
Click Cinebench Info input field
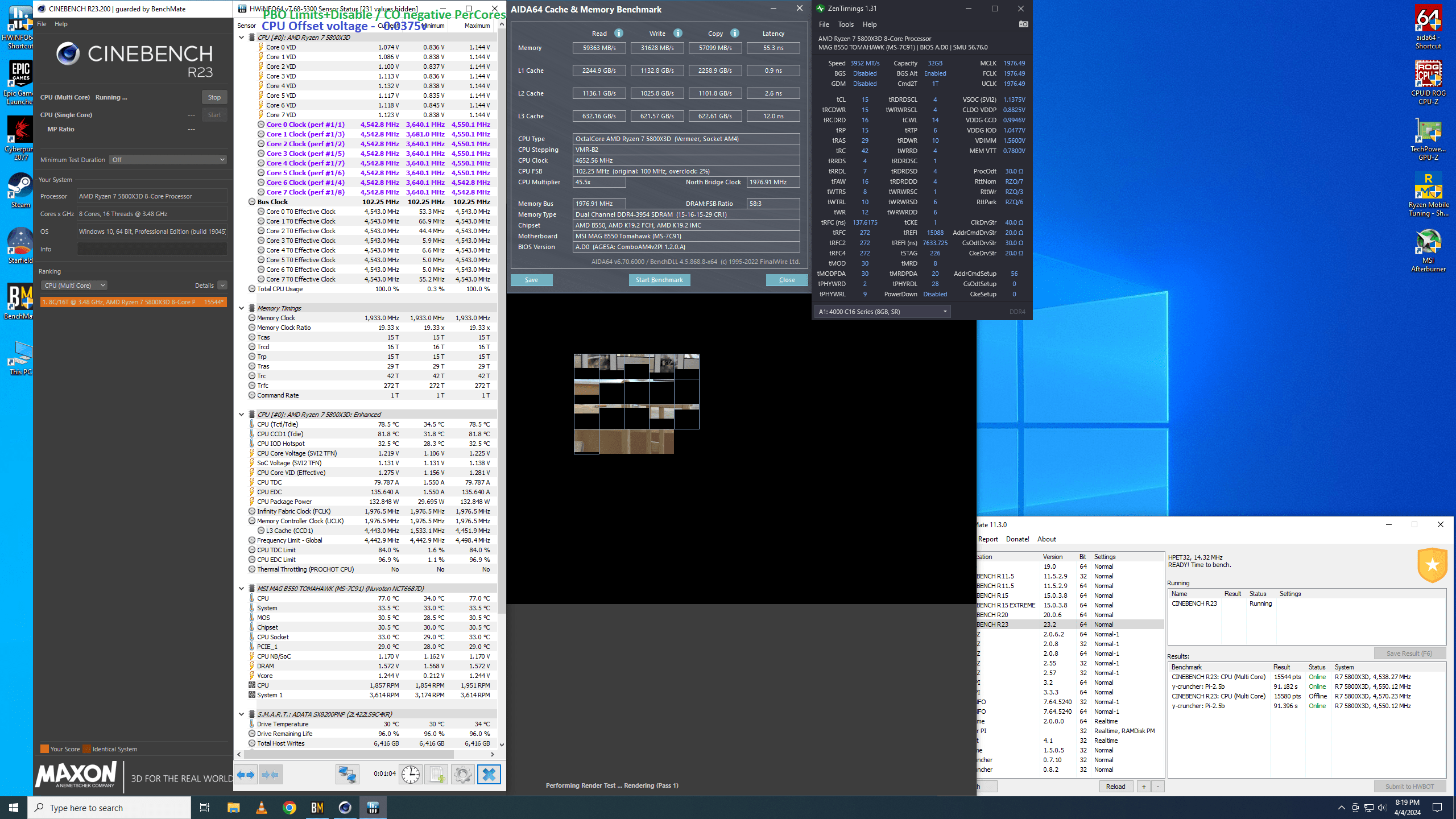152,249
